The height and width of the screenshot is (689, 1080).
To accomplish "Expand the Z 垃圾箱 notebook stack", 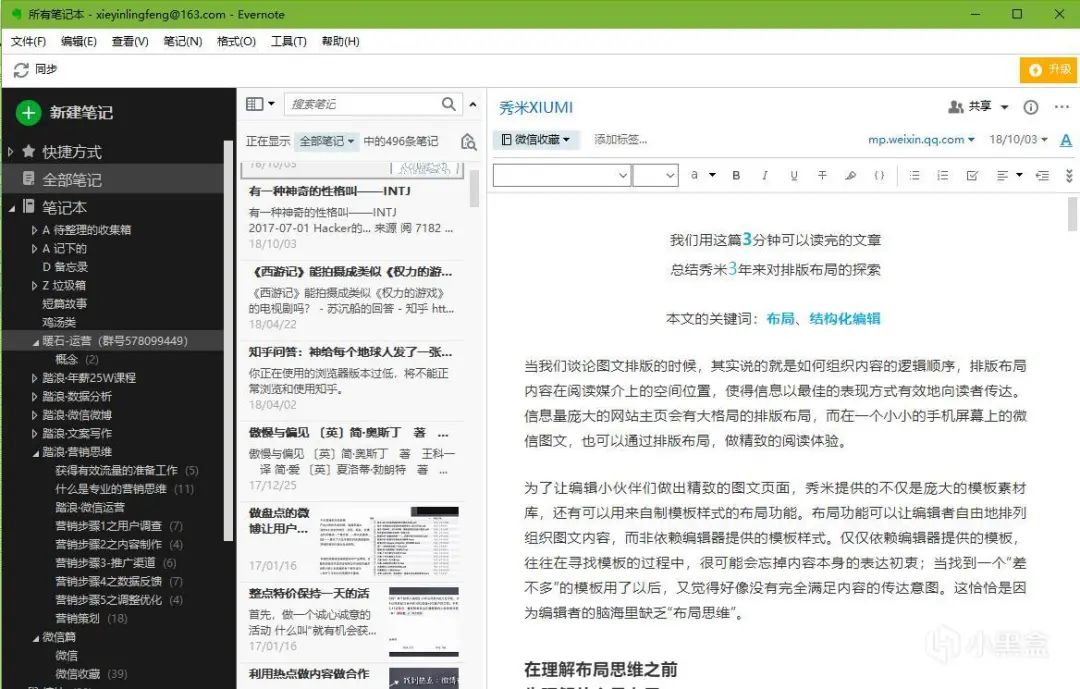I will click(x=34, y=285).
